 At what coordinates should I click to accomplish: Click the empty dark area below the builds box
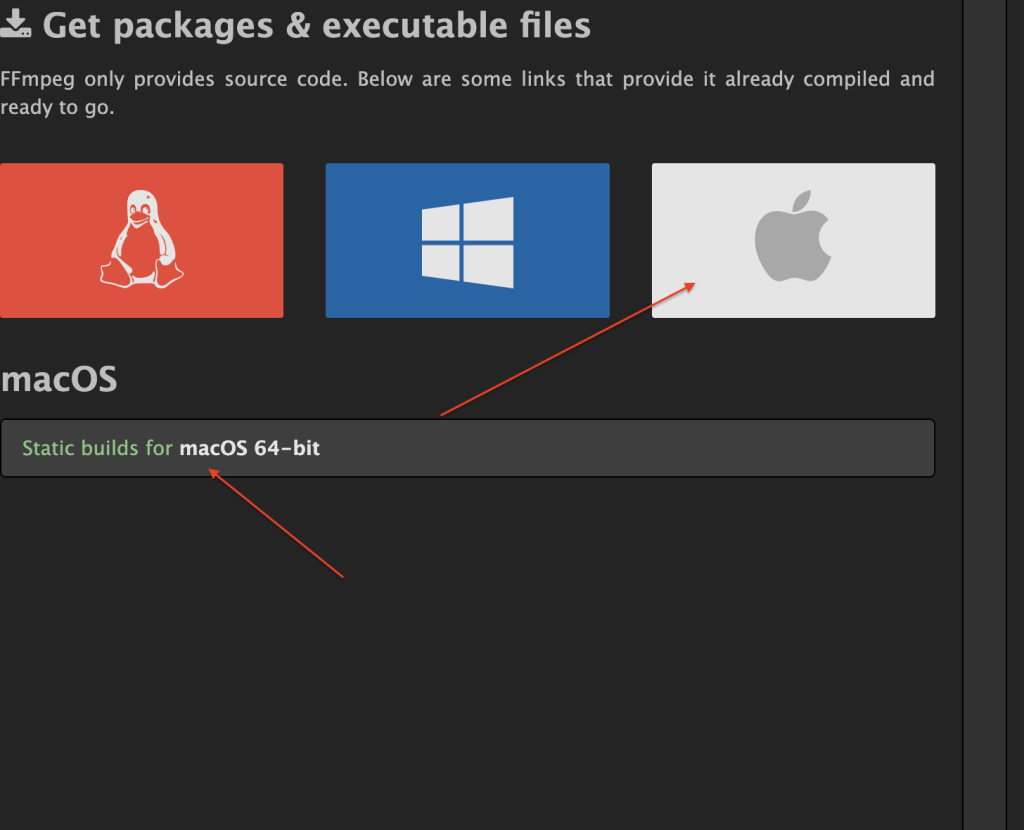[x=600, y=650]
